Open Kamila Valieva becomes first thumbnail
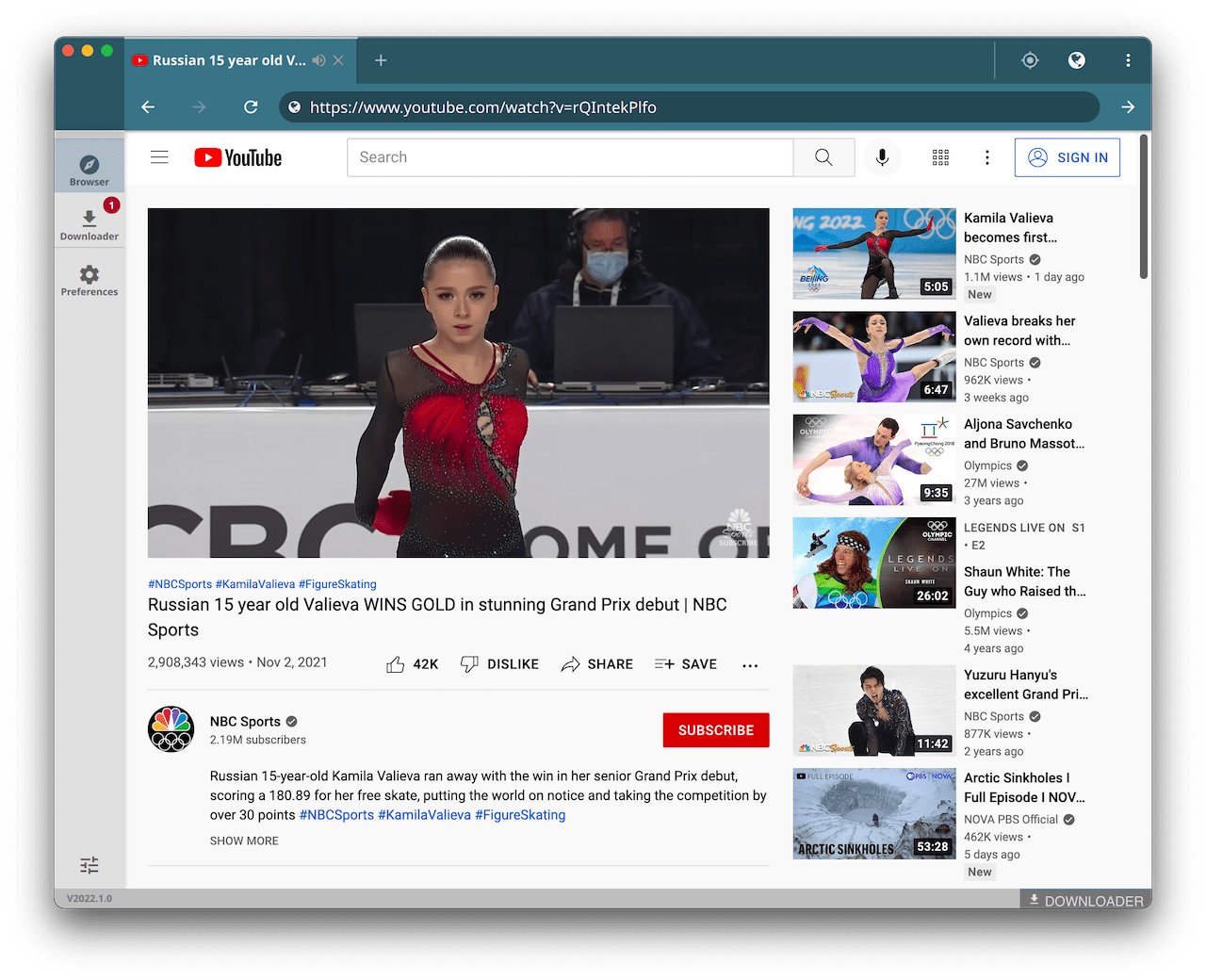Viewport: 1206px width, 980px height. click(874, 253)
